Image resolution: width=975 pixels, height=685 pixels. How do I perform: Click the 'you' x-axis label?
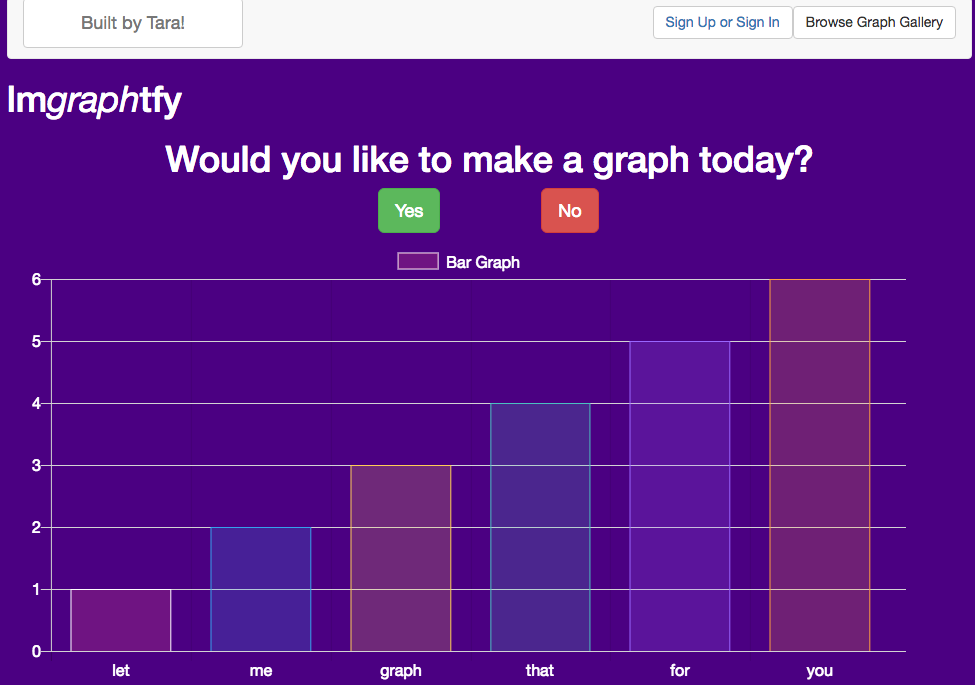(x=820, y=670)
